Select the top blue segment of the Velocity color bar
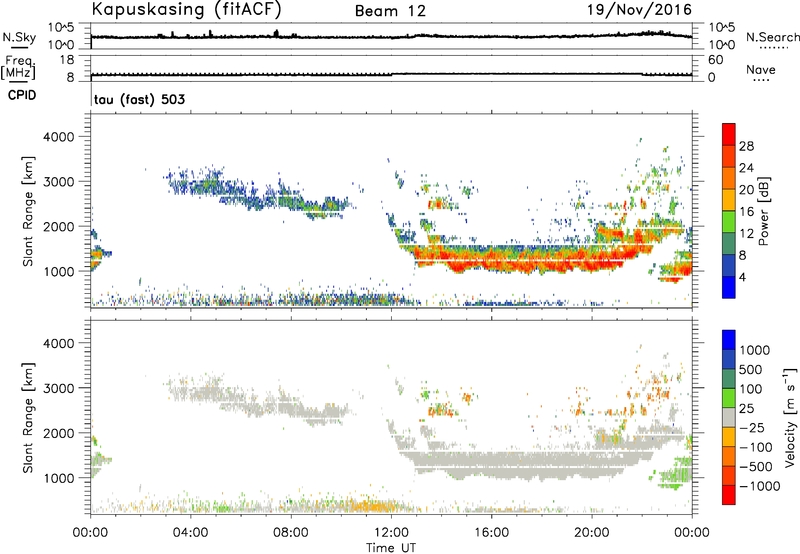 coord(729,340)
